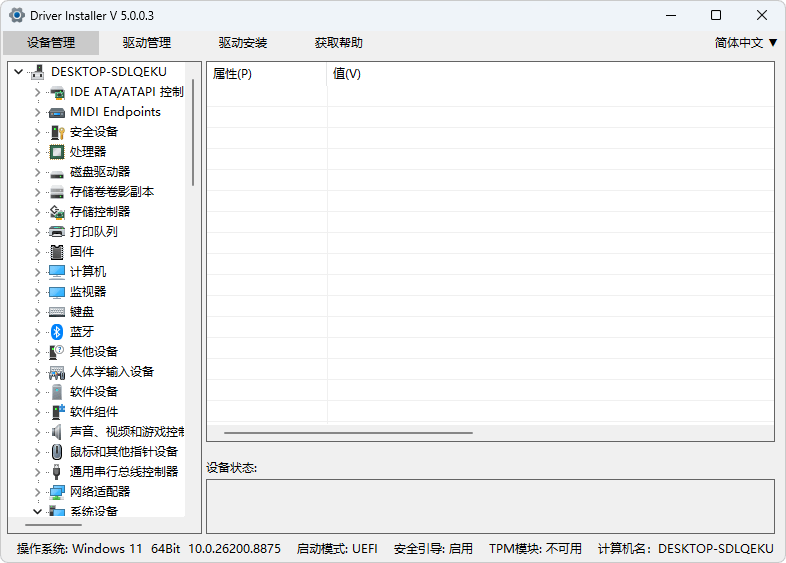786x563 pixels.
Task: Click the 打印队列 printer icon
Action: click(57, 232)
